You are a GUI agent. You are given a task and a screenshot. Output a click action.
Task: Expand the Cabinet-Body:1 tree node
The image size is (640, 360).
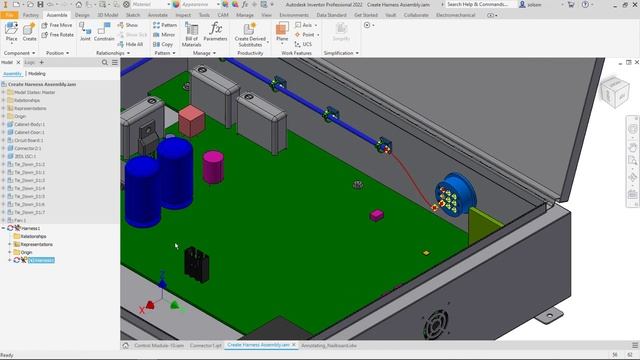click(x=3, y=124)
